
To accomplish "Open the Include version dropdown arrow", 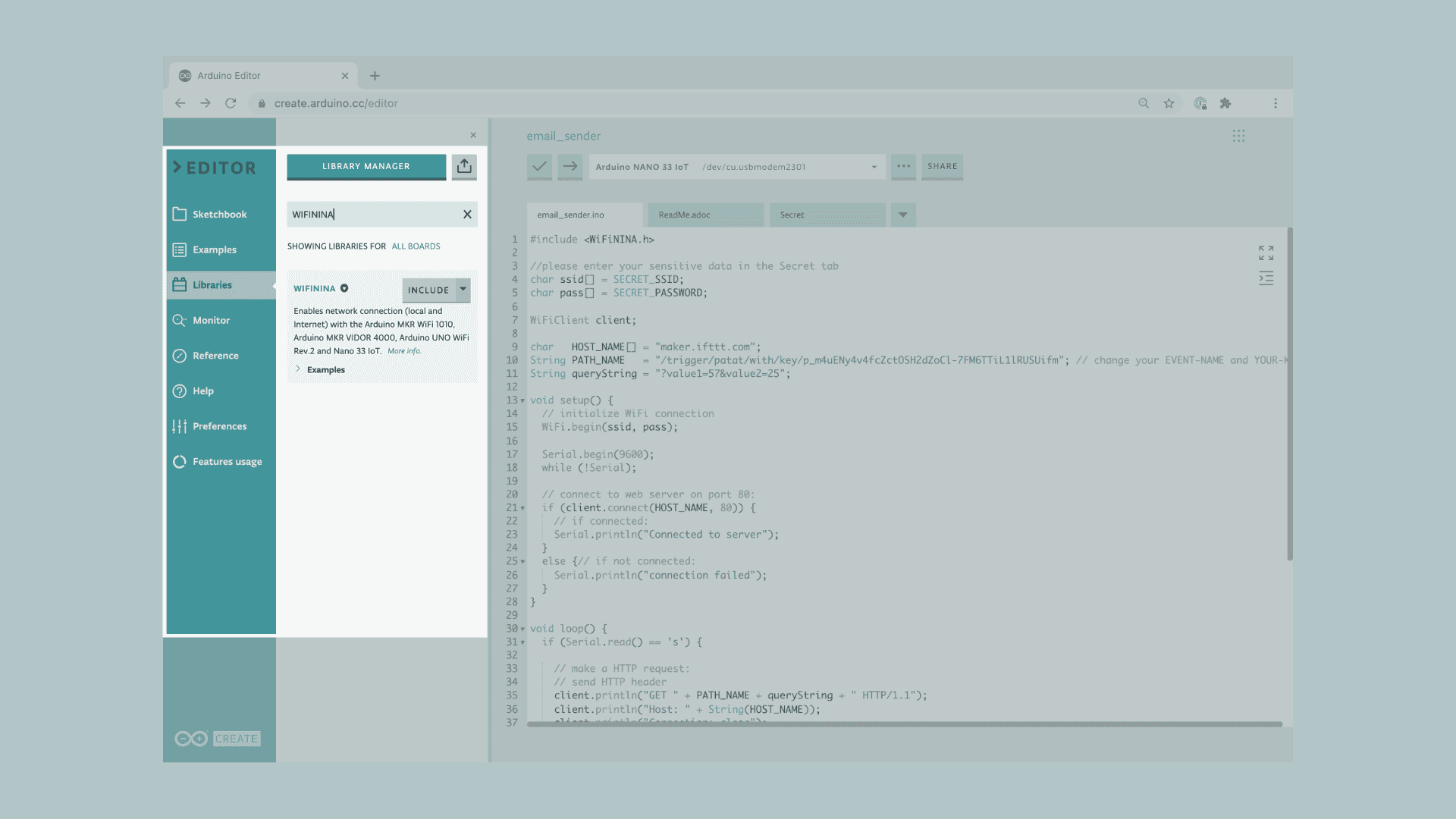I will pos(463,290).
